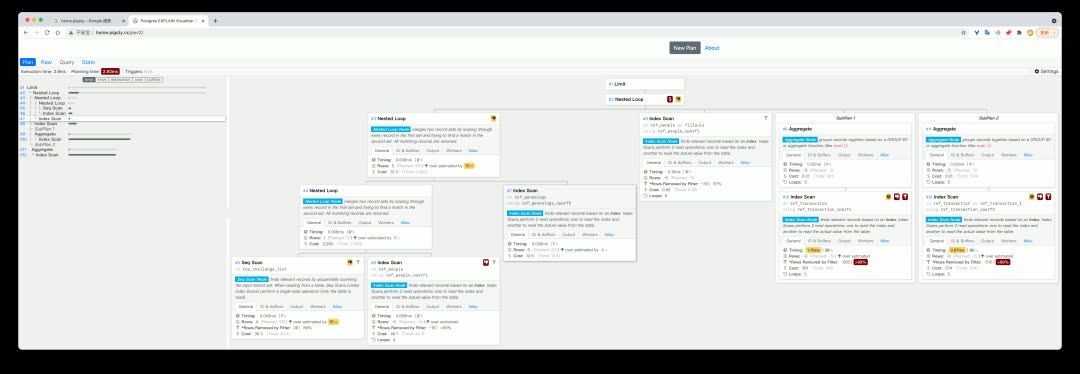Click #4 Nested Loop card title
This screenshot has height=374, width=1080.
[322, 190]
